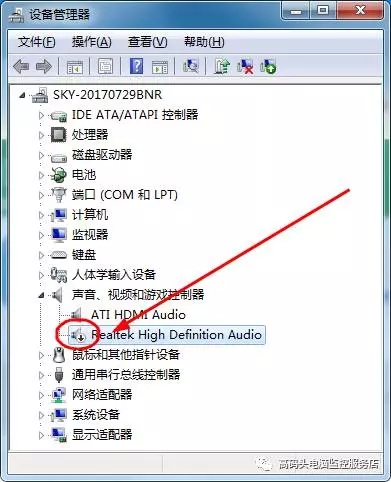The width and height of the screenshot is (391, 482).
Task: Select the 鼠标和其他指针设备 category
Action: pos(126,355)
